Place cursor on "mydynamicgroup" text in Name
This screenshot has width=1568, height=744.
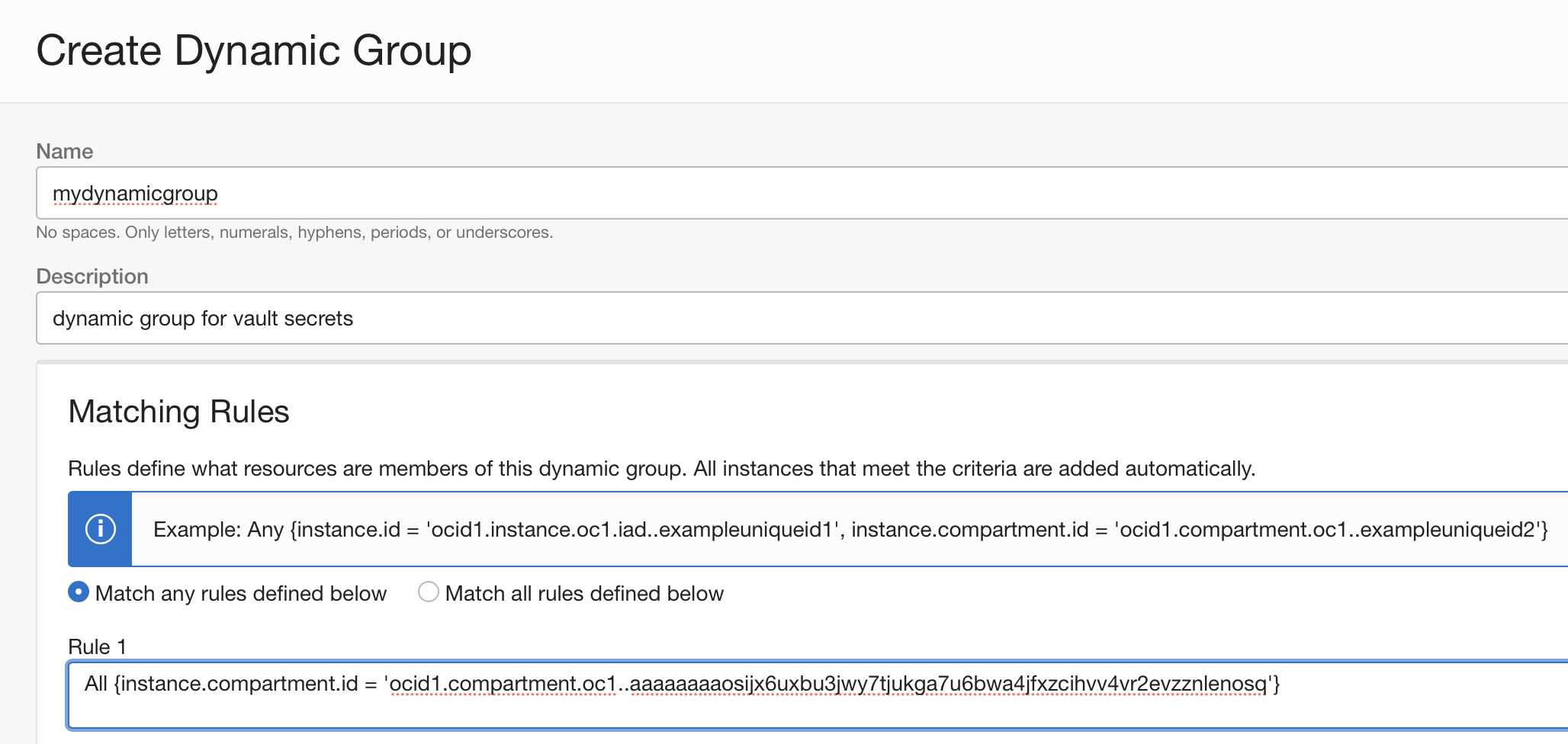point(135,194)
